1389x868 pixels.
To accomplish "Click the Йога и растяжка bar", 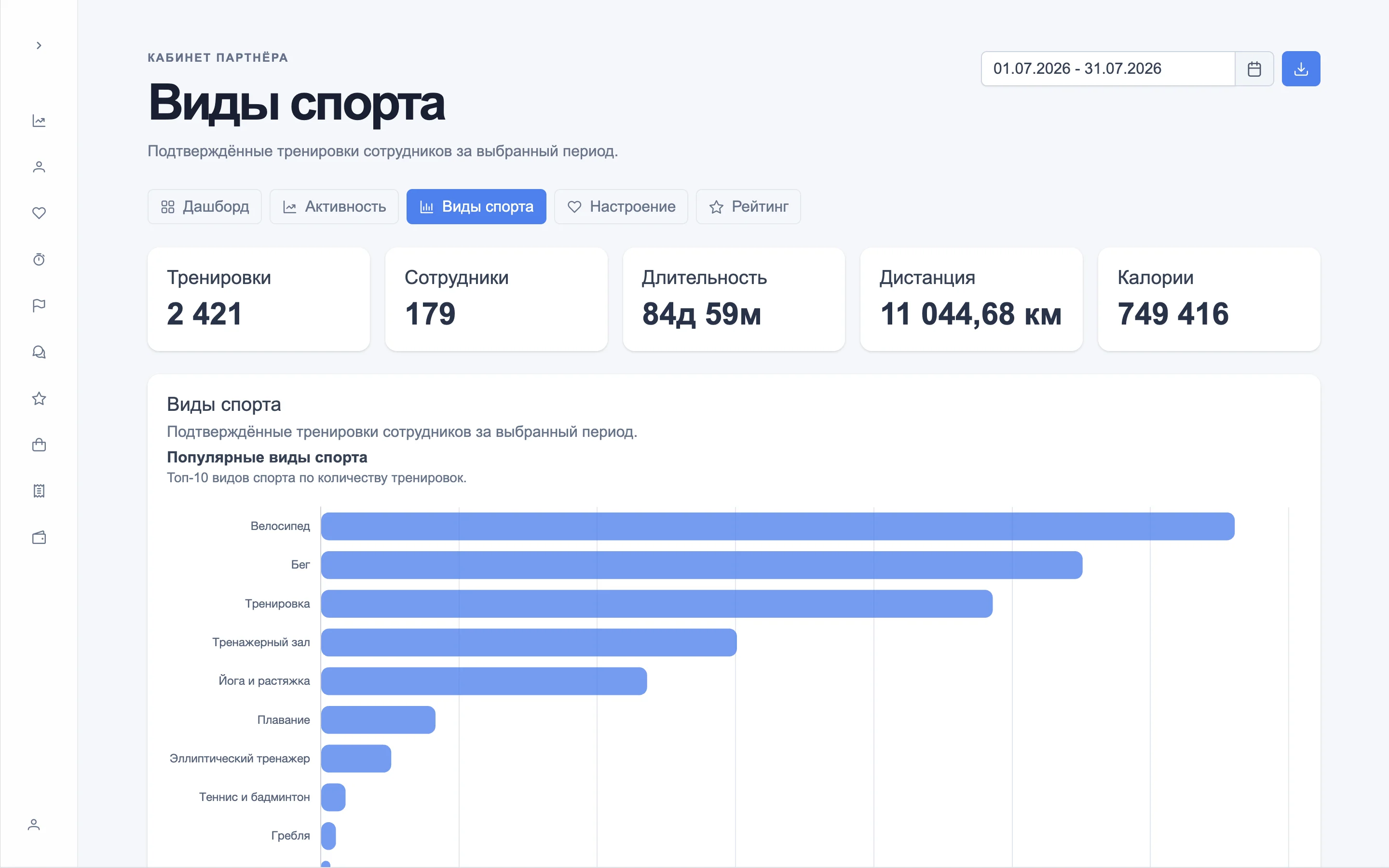I will point(484,681).
